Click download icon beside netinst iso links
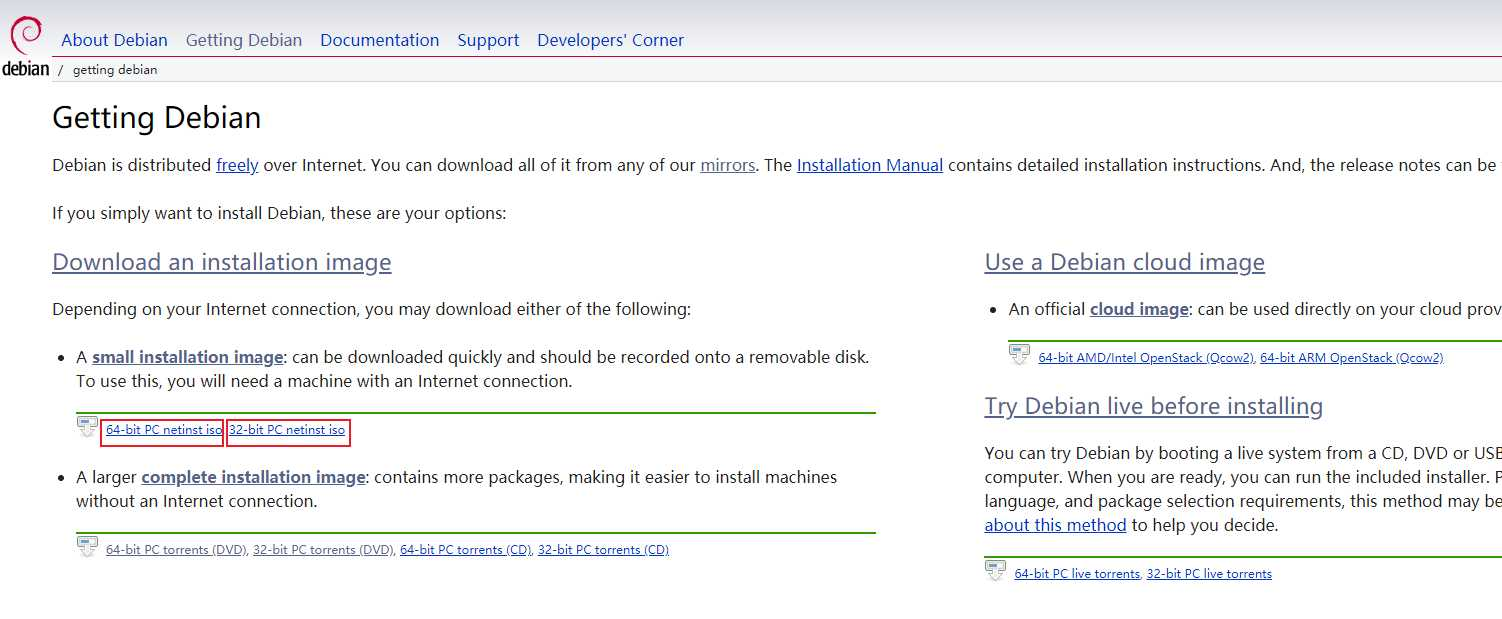 click(87, 427)
